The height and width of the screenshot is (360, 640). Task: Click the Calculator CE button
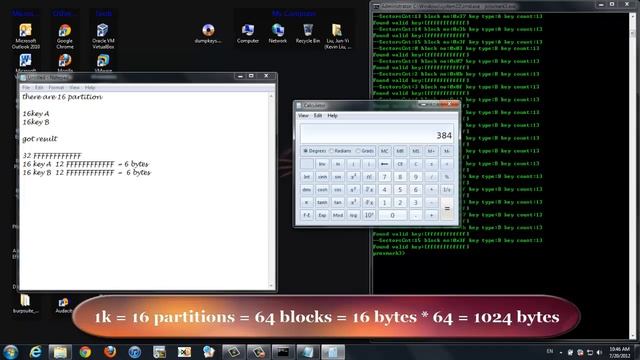400,164
